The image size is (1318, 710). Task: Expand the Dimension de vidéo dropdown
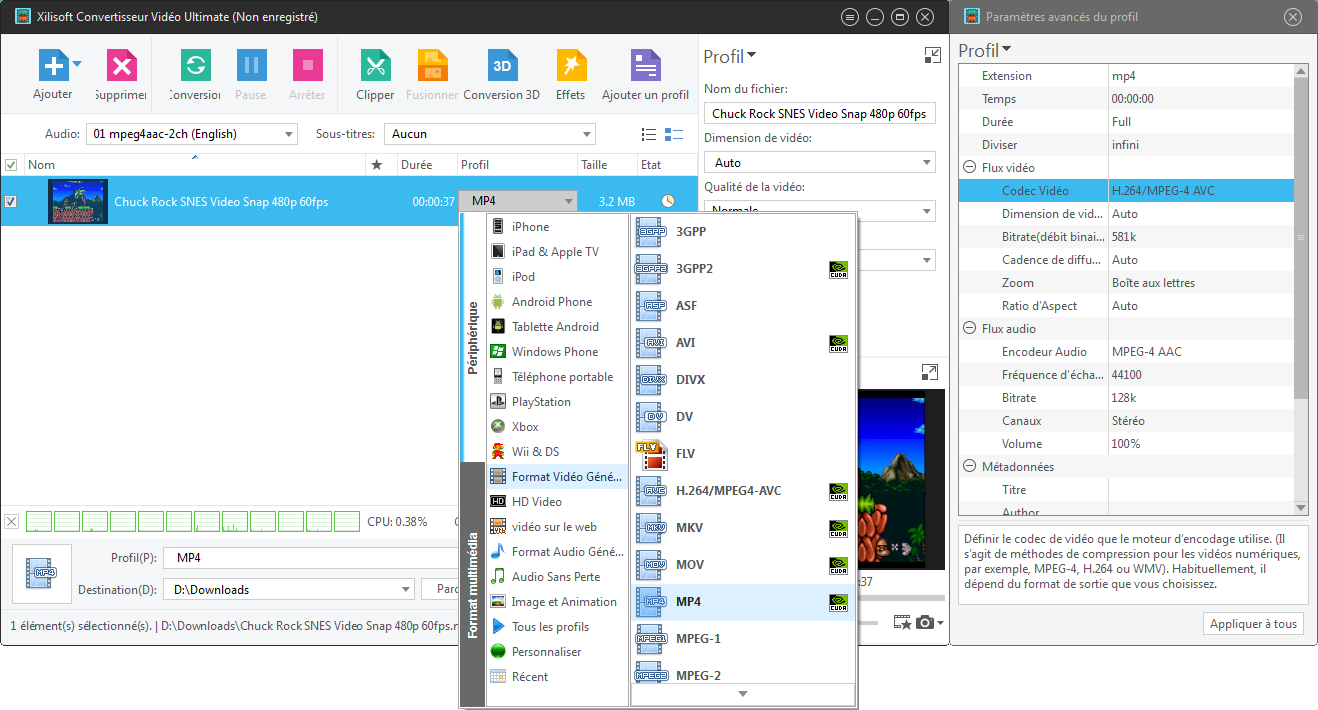tap(819, 162)
